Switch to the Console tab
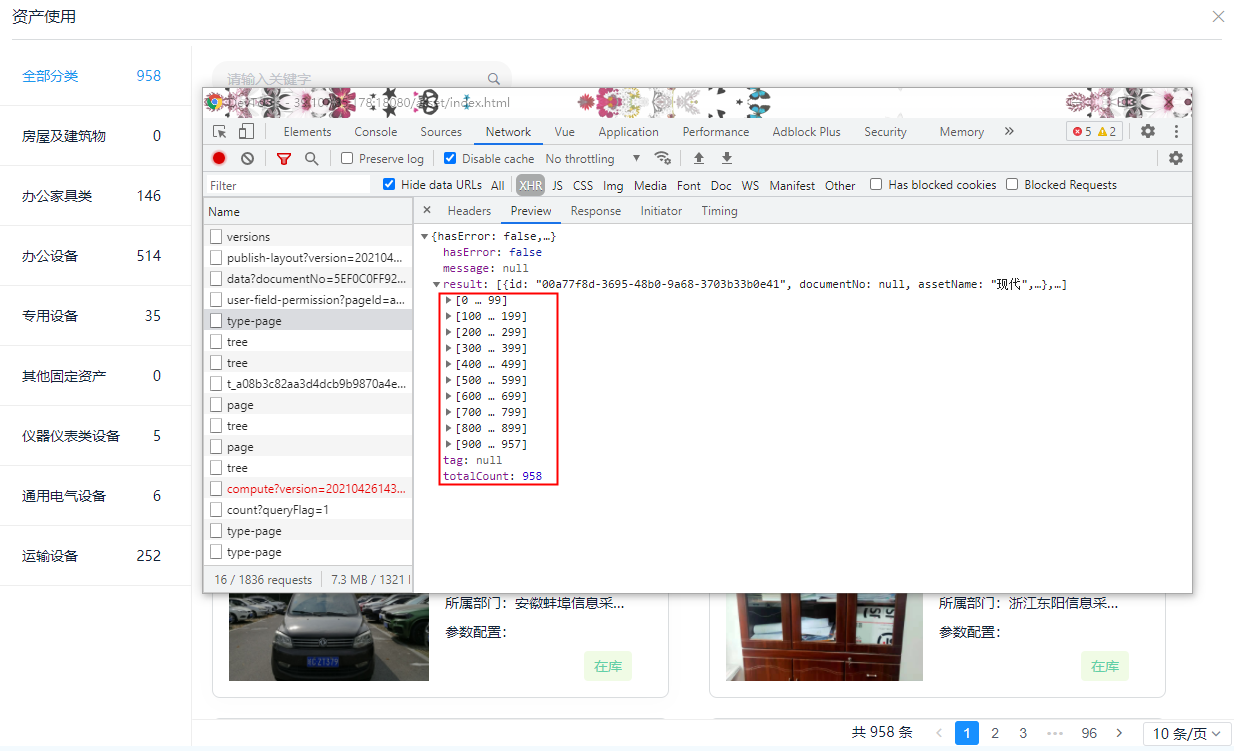This screenshot has width=1234, height=751. [376, 131]
